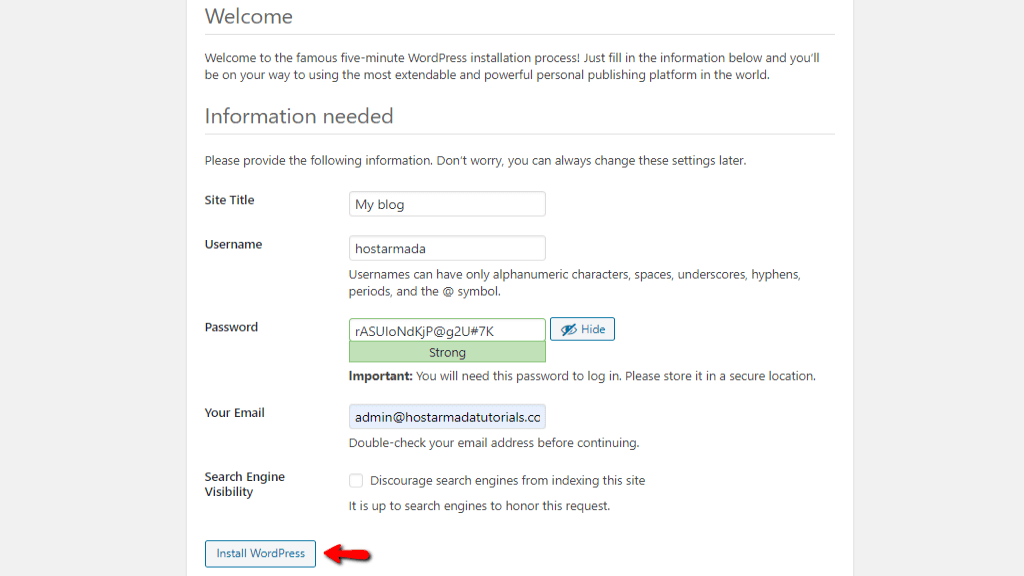Click 'It is up to search engines' note
This screenshot has width=1024, height=576.
pyautogui.click(x=479, y=506)
